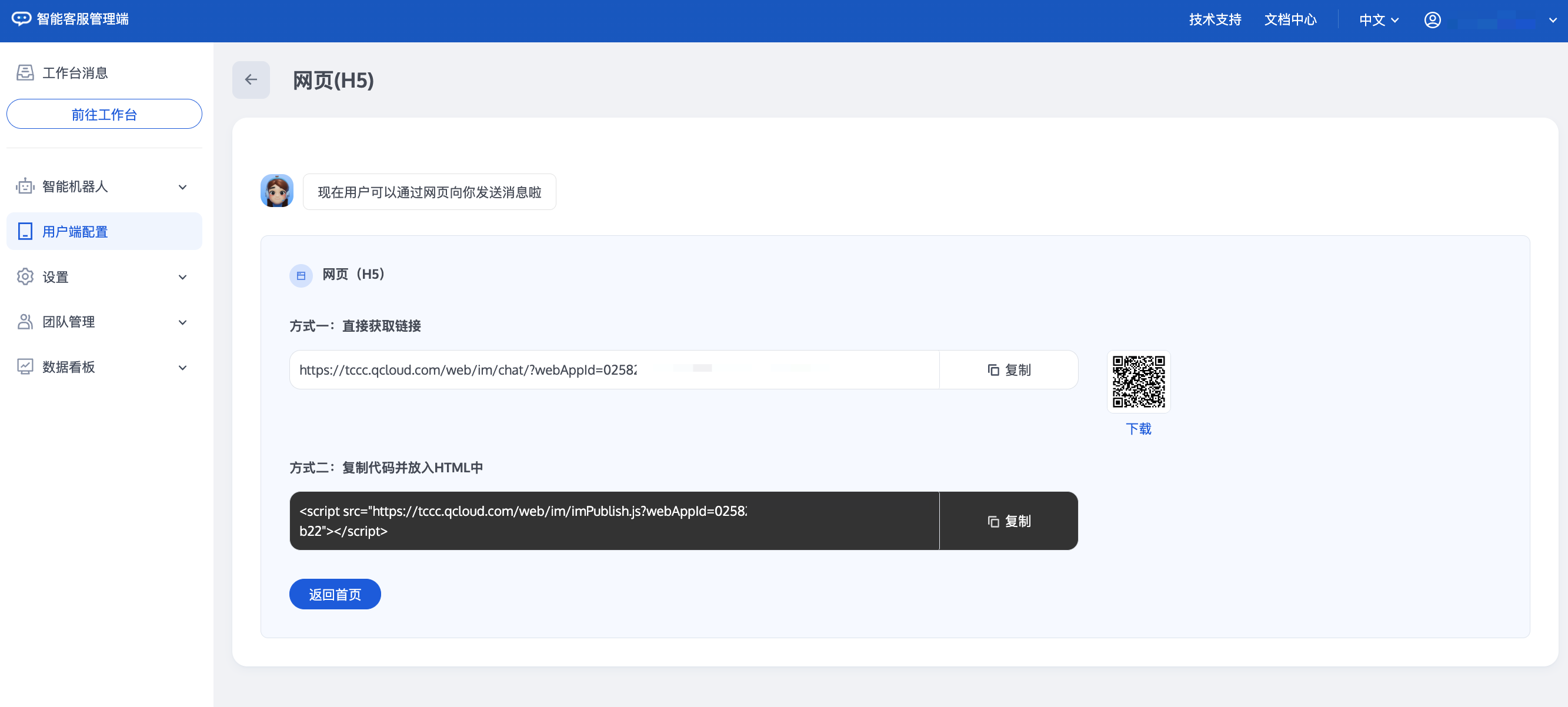1568x707 pixels.
Task: Expand the 数据看板 menu chevron
Action: click(x=182, y=367)
